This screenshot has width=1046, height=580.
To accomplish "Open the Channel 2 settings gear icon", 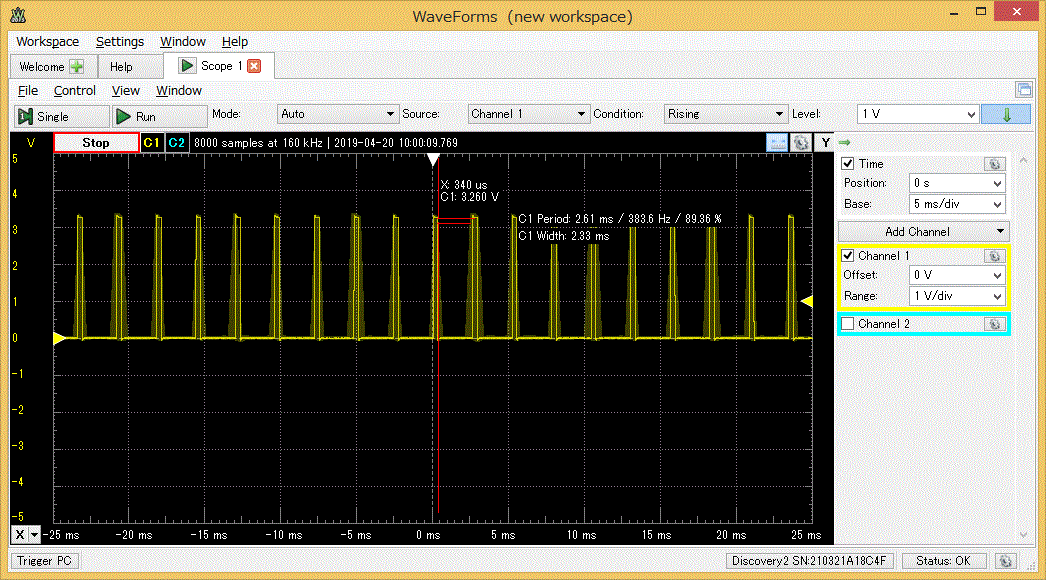I will coord(994,324).
